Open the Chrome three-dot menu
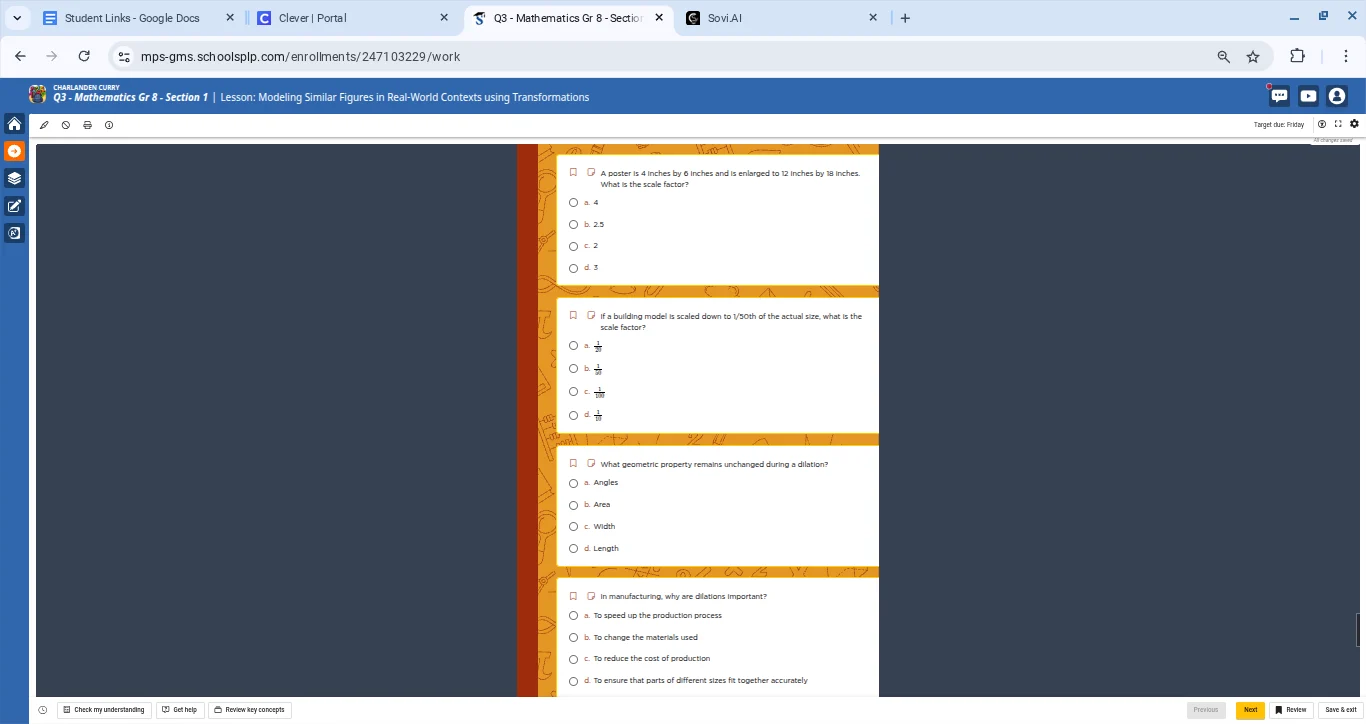 (1346, 56)
